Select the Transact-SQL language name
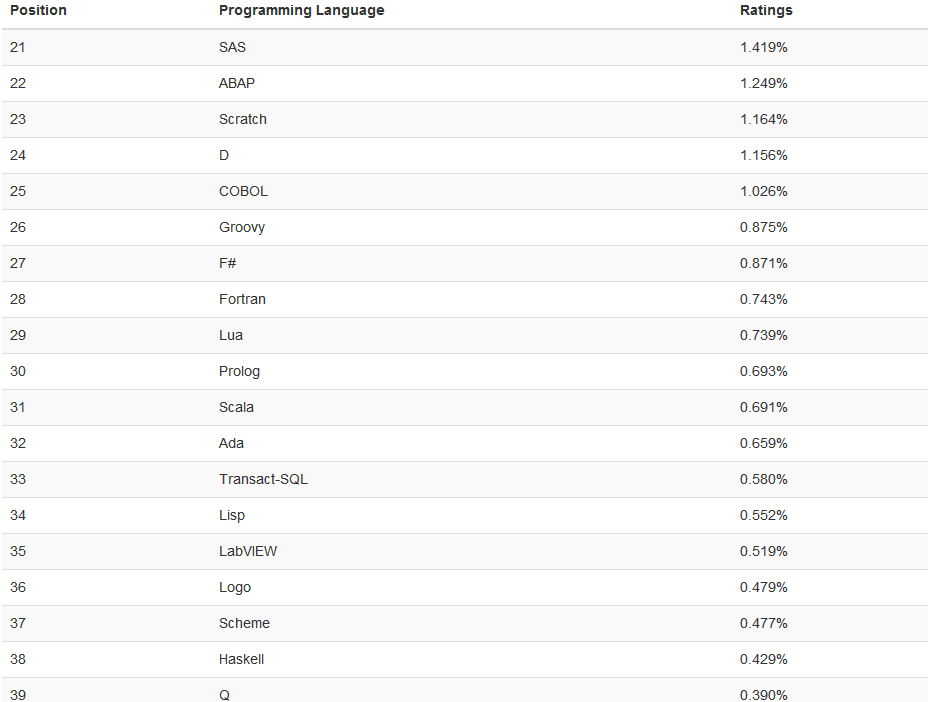 point(263,479)
